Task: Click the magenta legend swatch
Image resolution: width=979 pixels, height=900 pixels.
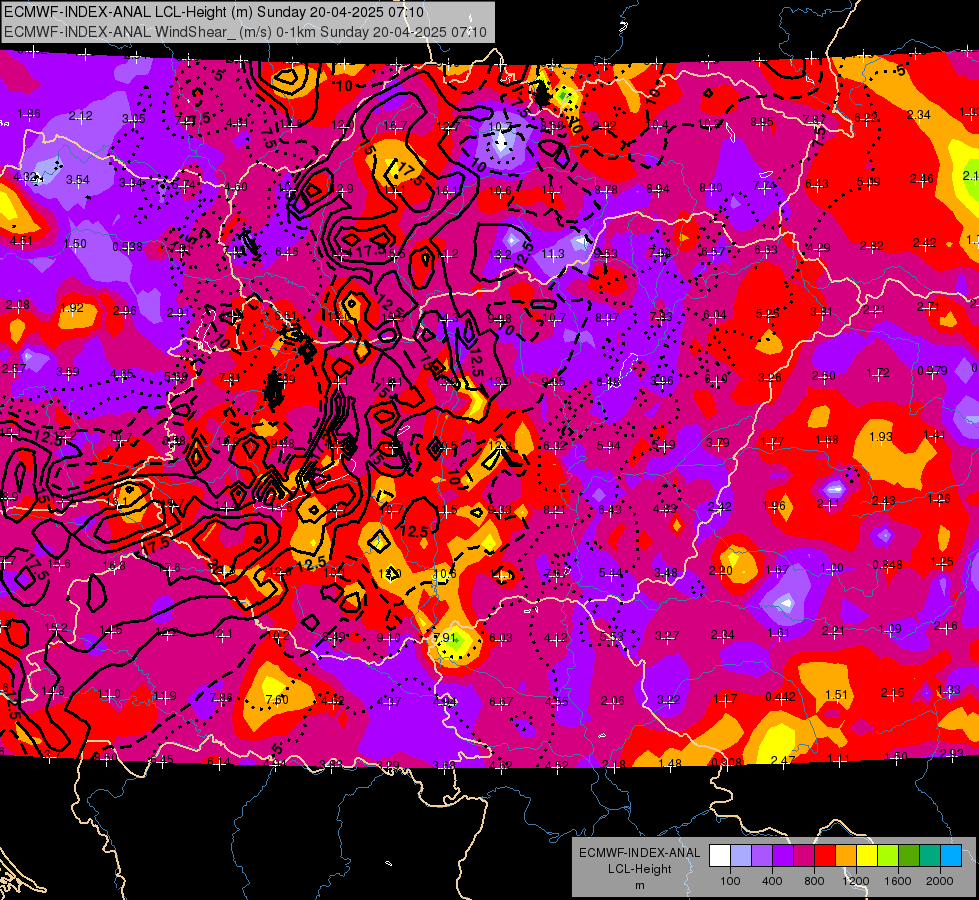Action: (804, 856)
